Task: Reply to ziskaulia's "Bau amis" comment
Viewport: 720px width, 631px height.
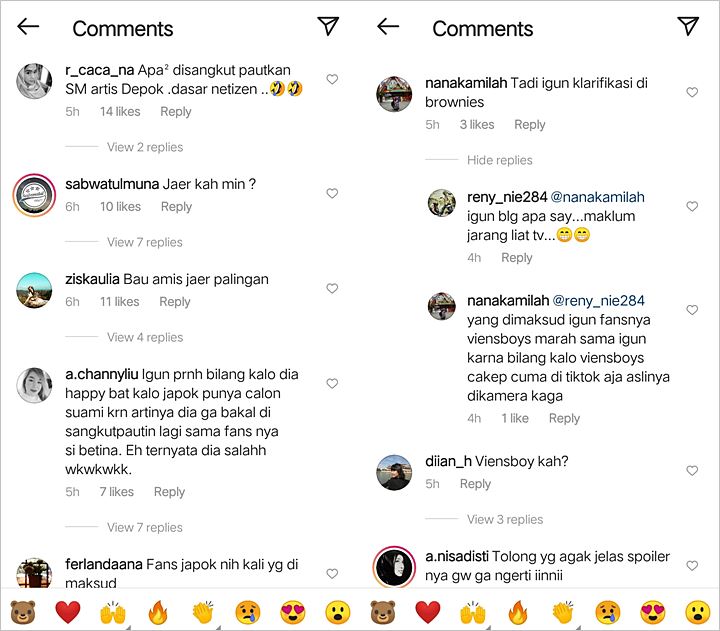Action: [175, 302]
